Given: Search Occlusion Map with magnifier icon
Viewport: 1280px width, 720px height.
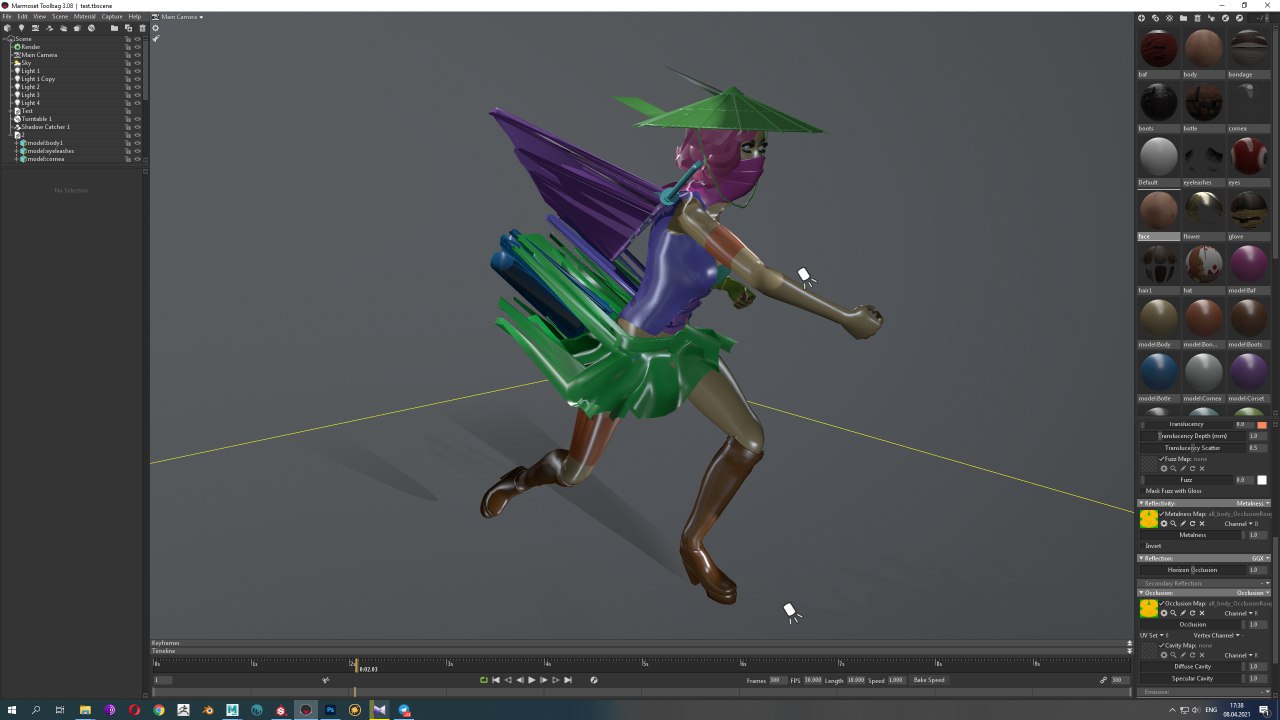Looking at the screenshot, I should click(x=1173, y=613).
